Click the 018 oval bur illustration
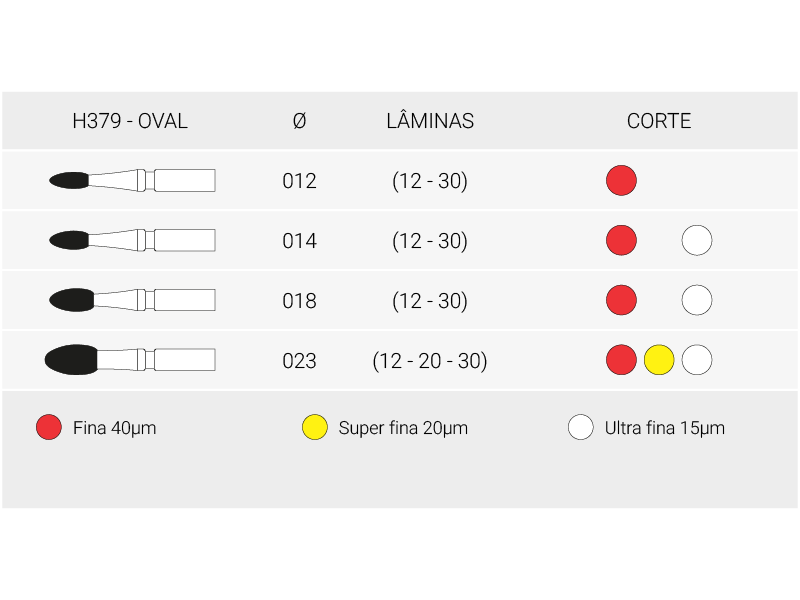Viewport: 800px width, 600px height. click(132, 300)
